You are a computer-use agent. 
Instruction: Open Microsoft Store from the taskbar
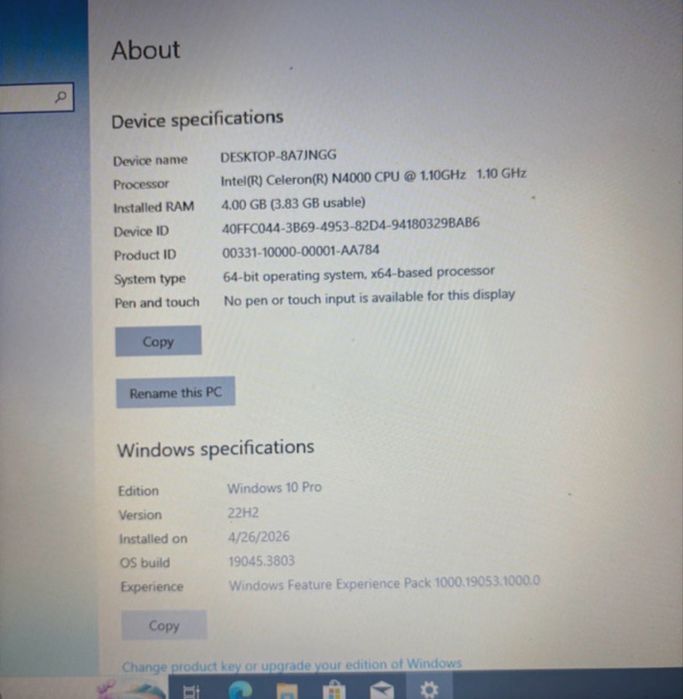[334, 691]
